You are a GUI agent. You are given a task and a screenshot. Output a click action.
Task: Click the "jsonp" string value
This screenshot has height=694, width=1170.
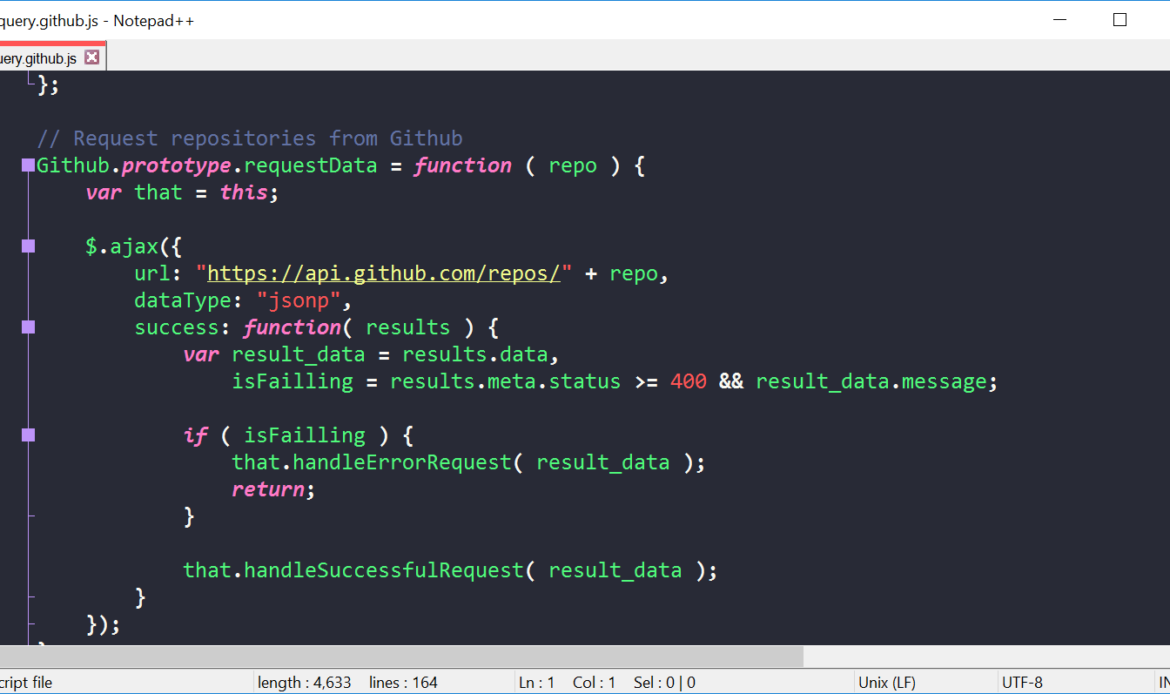298,301
